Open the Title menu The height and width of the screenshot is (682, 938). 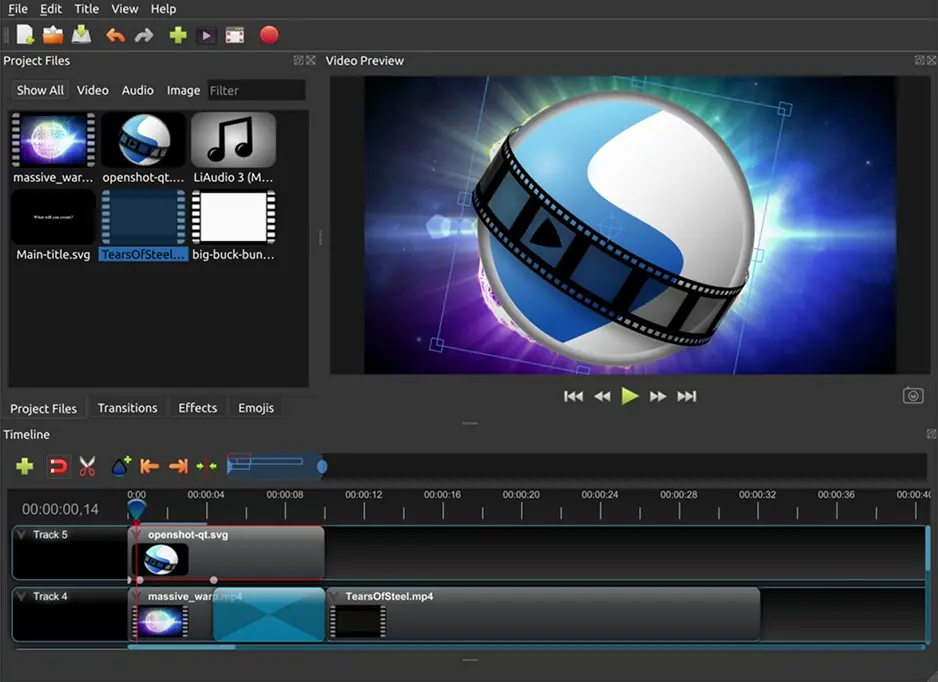point(87,9)
